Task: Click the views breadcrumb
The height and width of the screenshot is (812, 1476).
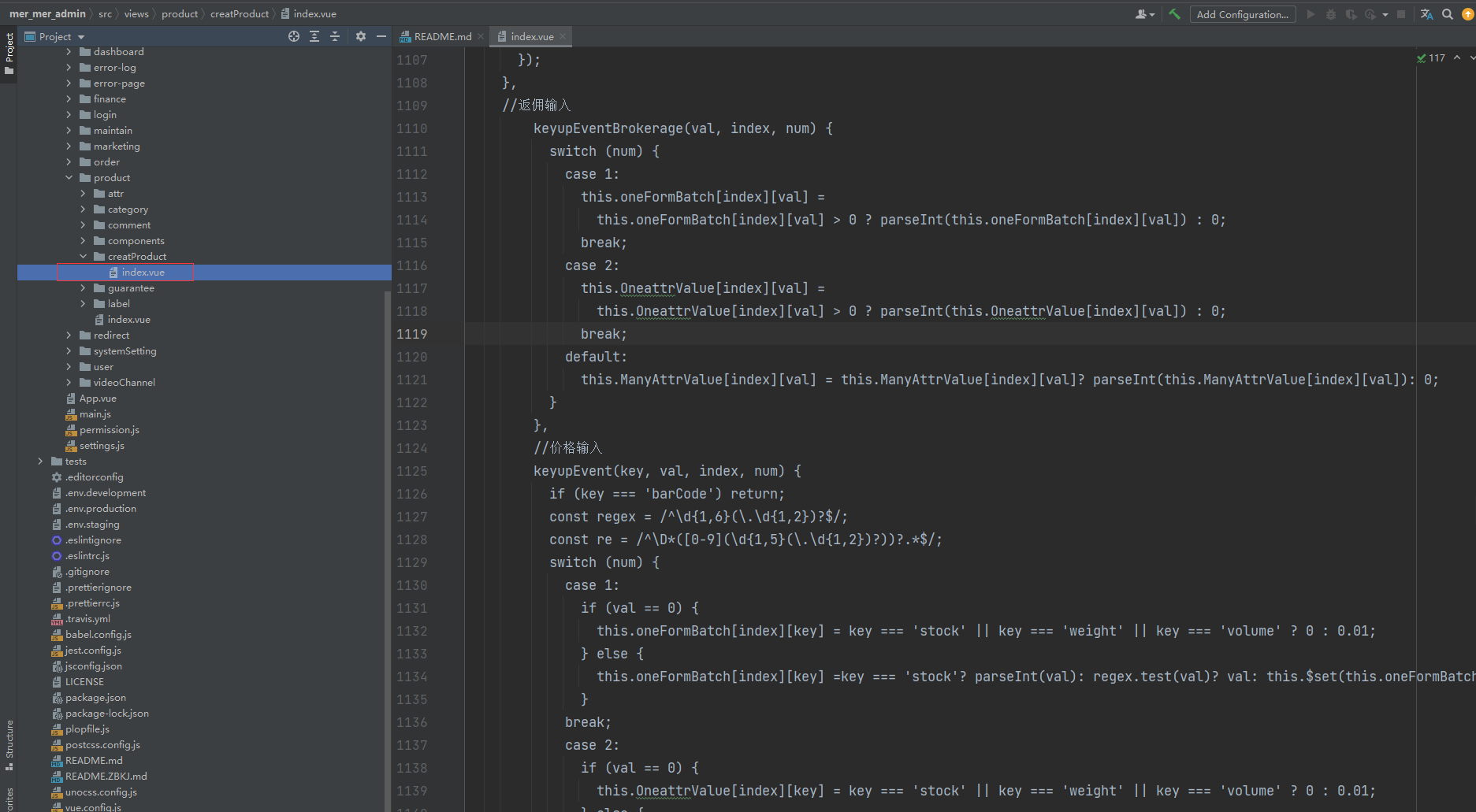Action: coord(136,13)
